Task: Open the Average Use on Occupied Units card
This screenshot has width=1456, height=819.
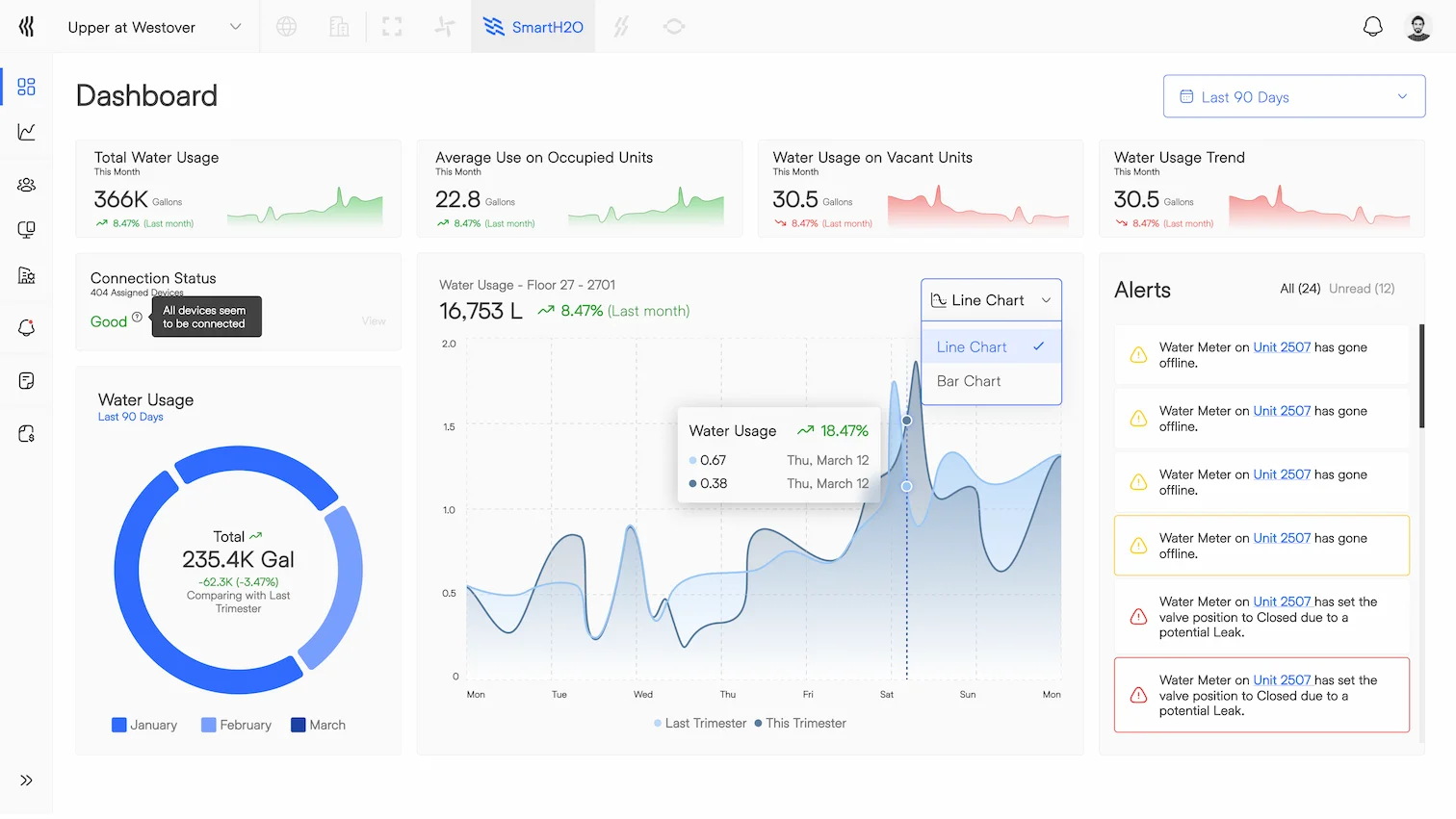Action: coord(580,189)
